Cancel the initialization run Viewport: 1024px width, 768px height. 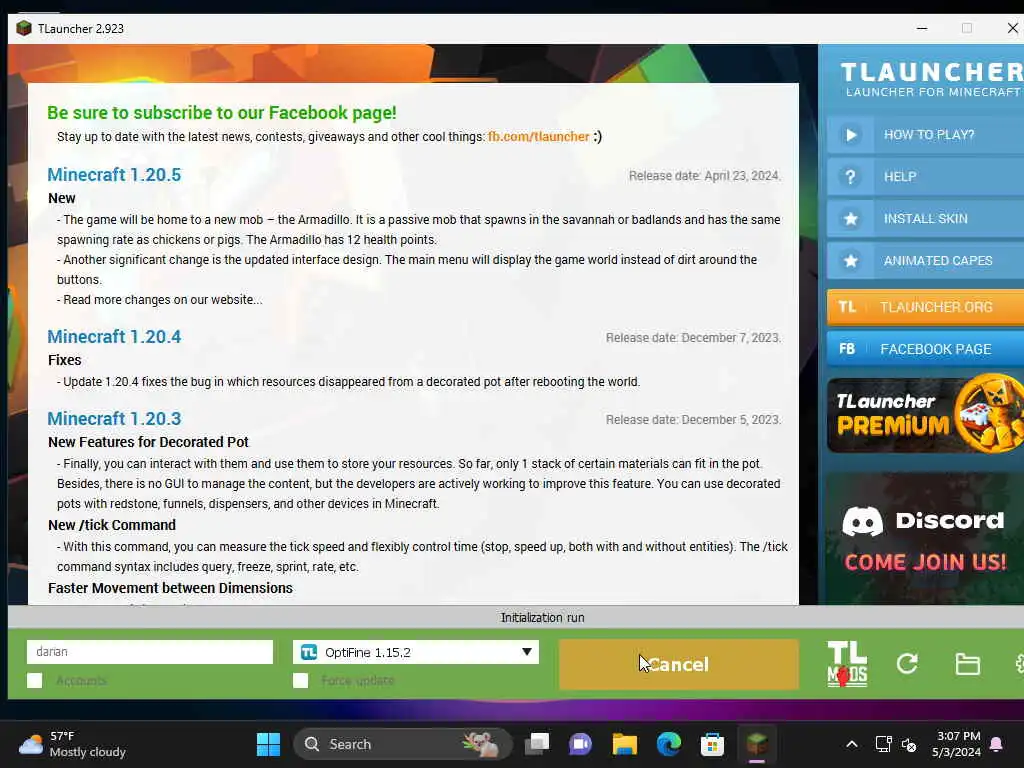point(679,664)
